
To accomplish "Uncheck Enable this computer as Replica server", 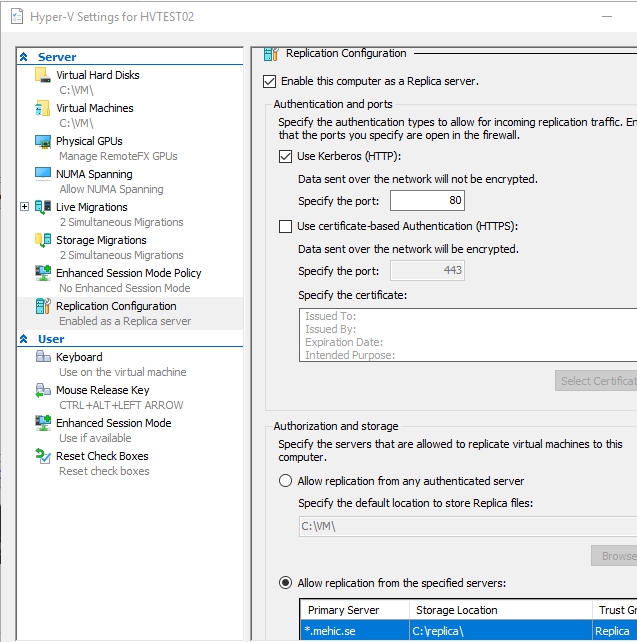I will (269, 81).
